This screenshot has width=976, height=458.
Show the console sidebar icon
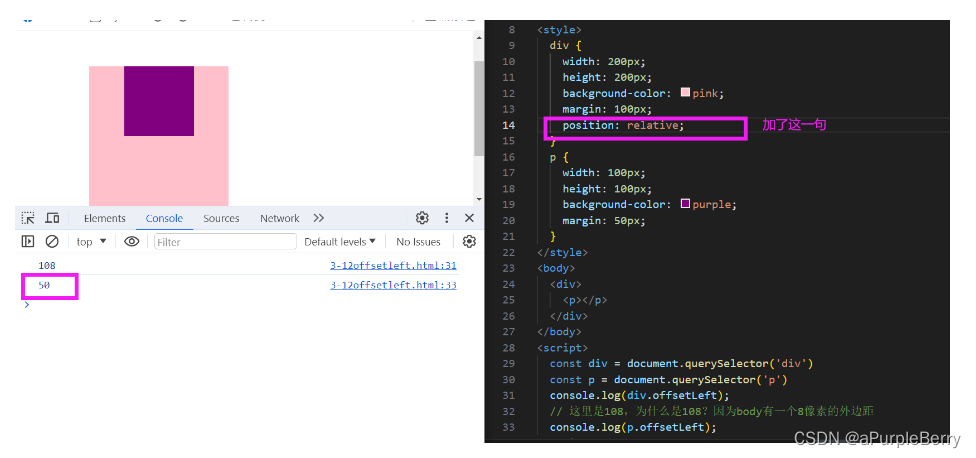pos(28,241)
